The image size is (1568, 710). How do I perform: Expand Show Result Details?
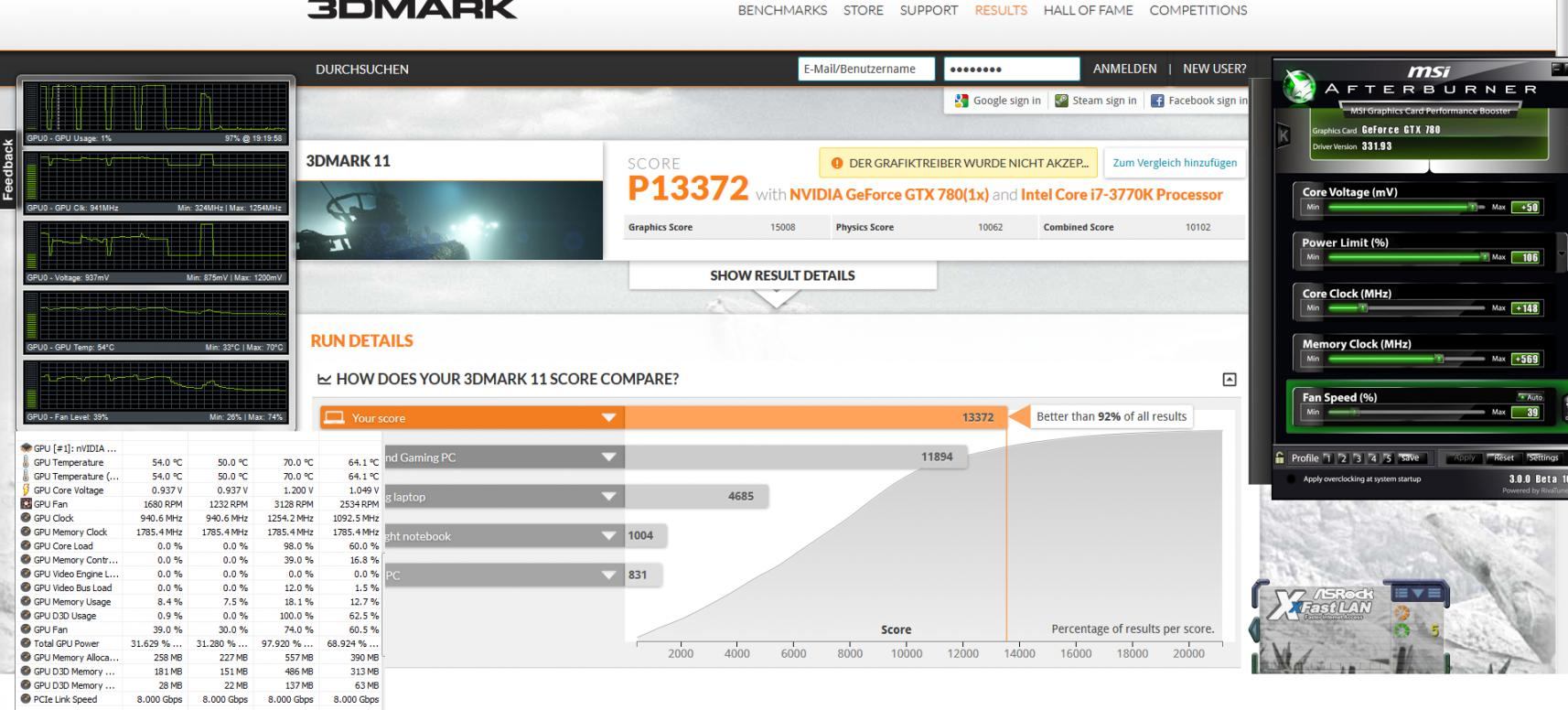click(x=782, y=275)
